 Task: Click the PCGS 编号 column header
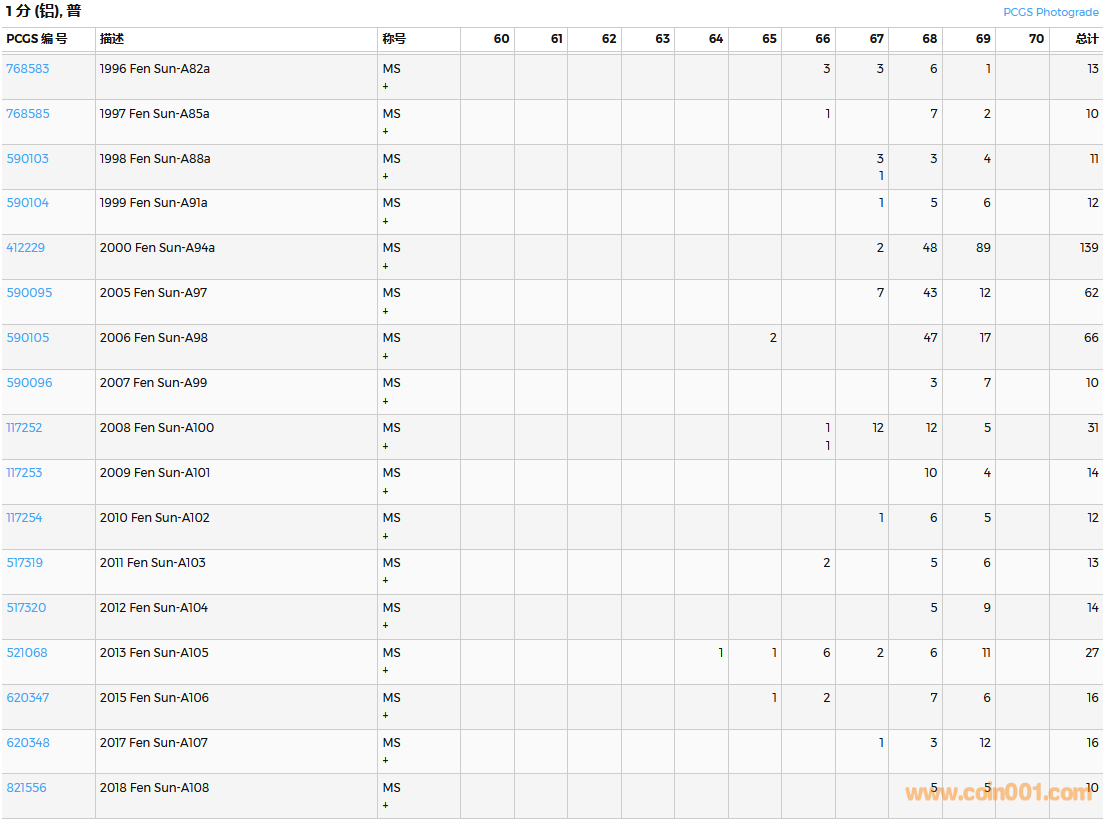(x=37, y=39)
